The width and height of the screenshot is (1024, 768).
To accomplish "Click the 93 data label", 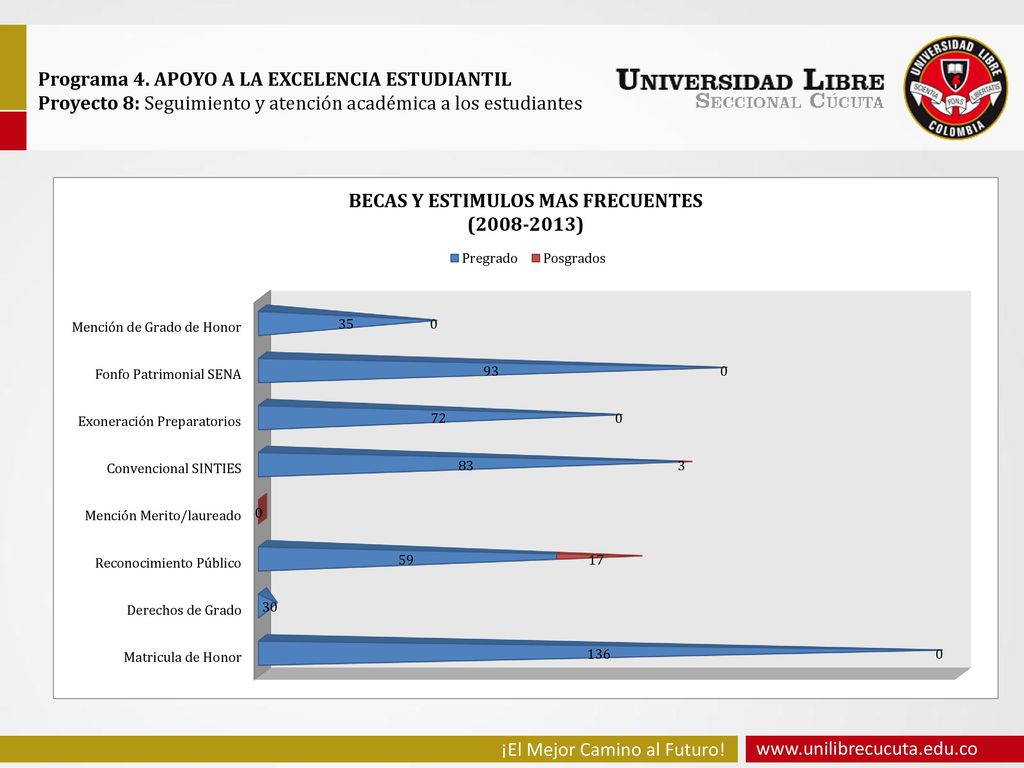I will point(490,371).
